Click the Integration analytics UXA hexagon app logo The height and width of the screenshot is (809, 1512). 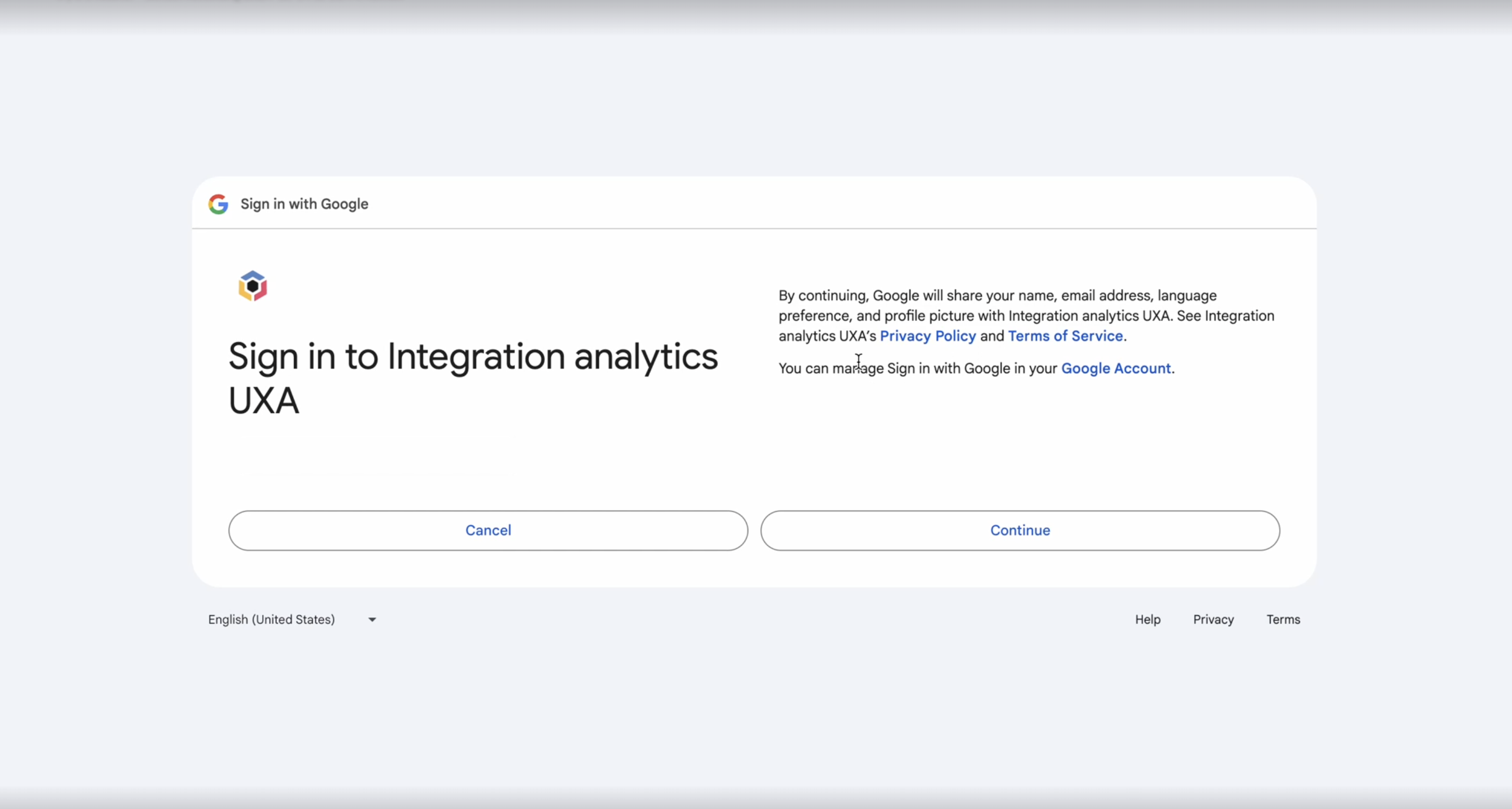pos(253,286)
